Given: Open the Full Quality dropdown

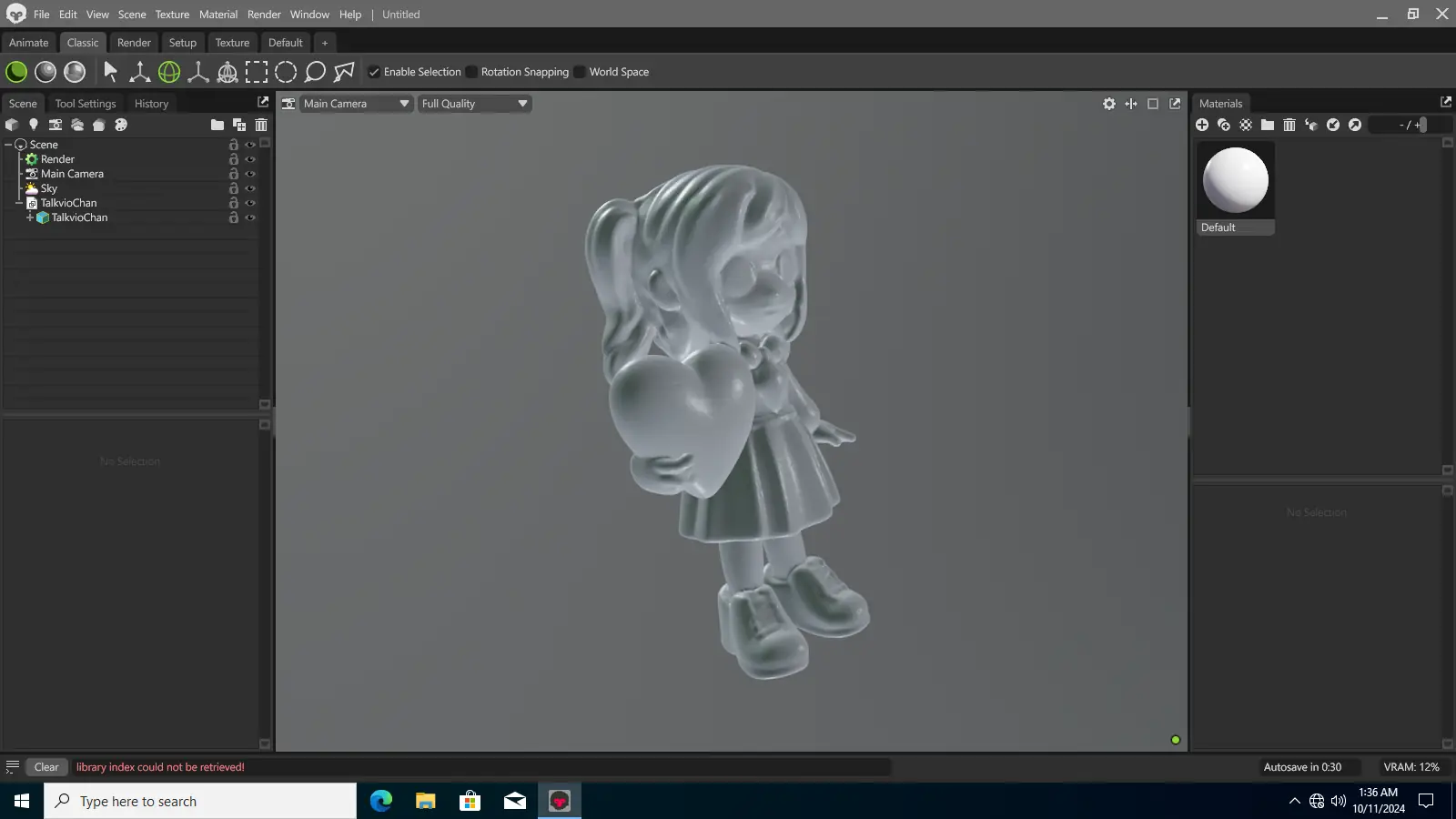Looking at the screenshot, I should tap(474, 104).
